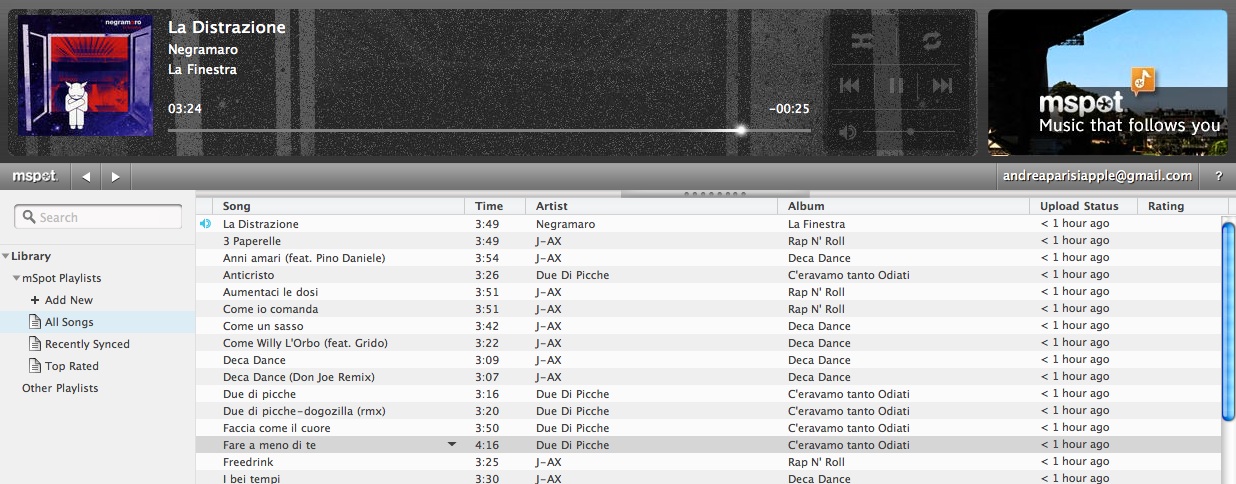
Task: Open the Recently Synced playlist
Action: click(87, 344)
